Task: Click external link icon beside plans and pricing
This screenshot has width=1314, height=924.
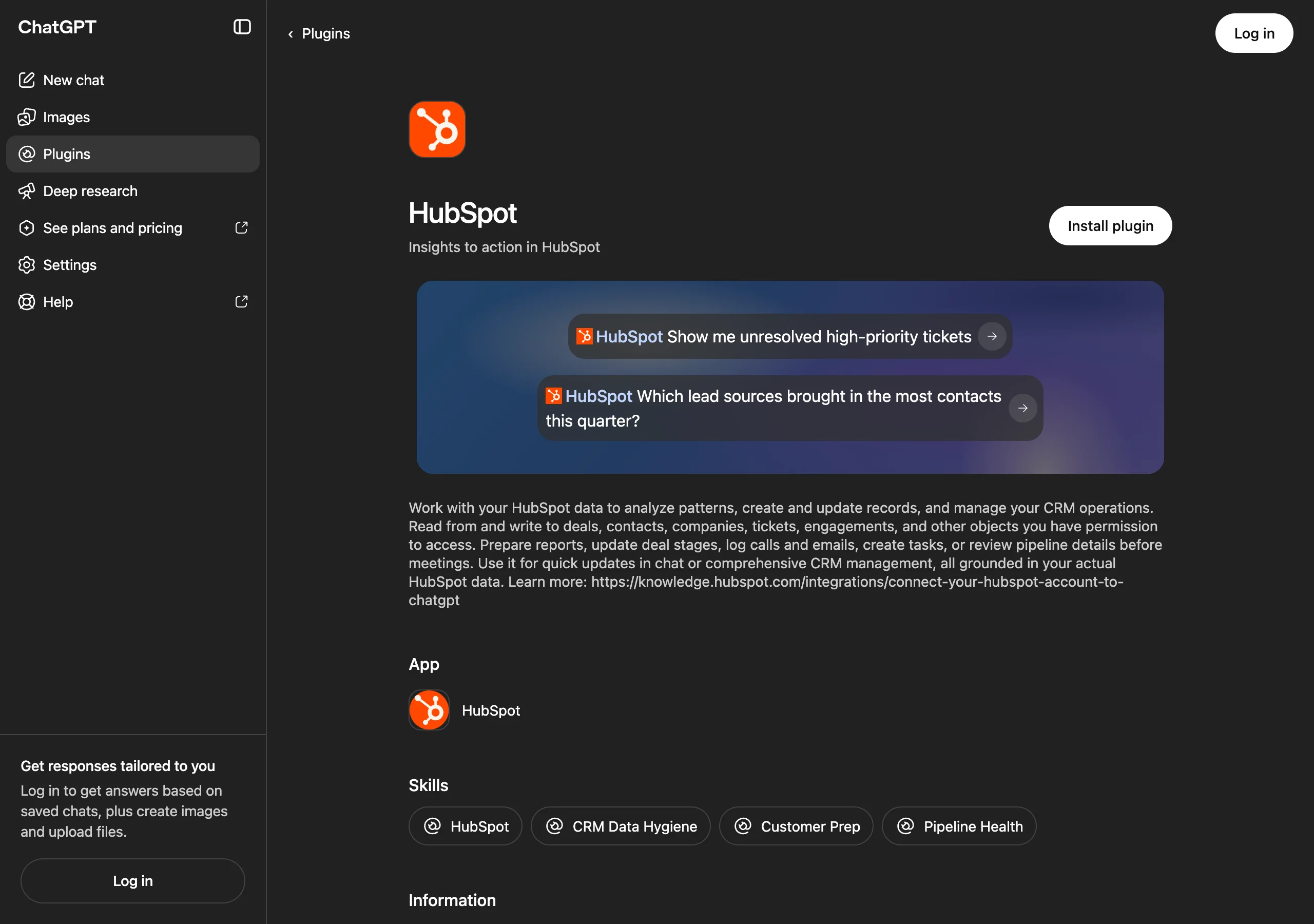Action: click(x=242, y=228)
